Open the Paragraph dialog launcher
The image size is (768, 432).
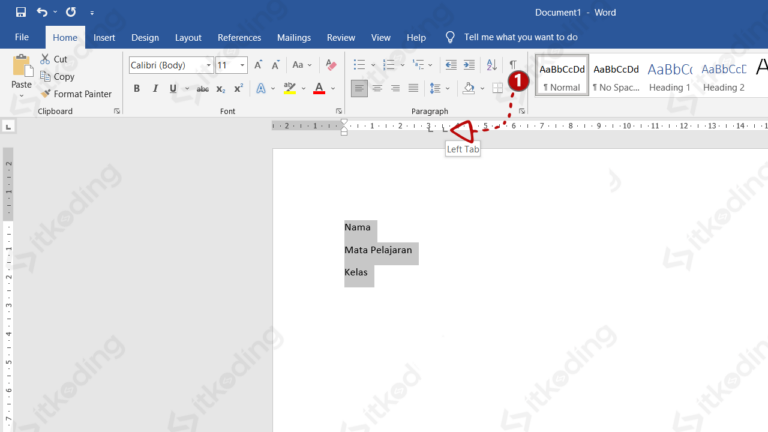[x=522, y=111]
